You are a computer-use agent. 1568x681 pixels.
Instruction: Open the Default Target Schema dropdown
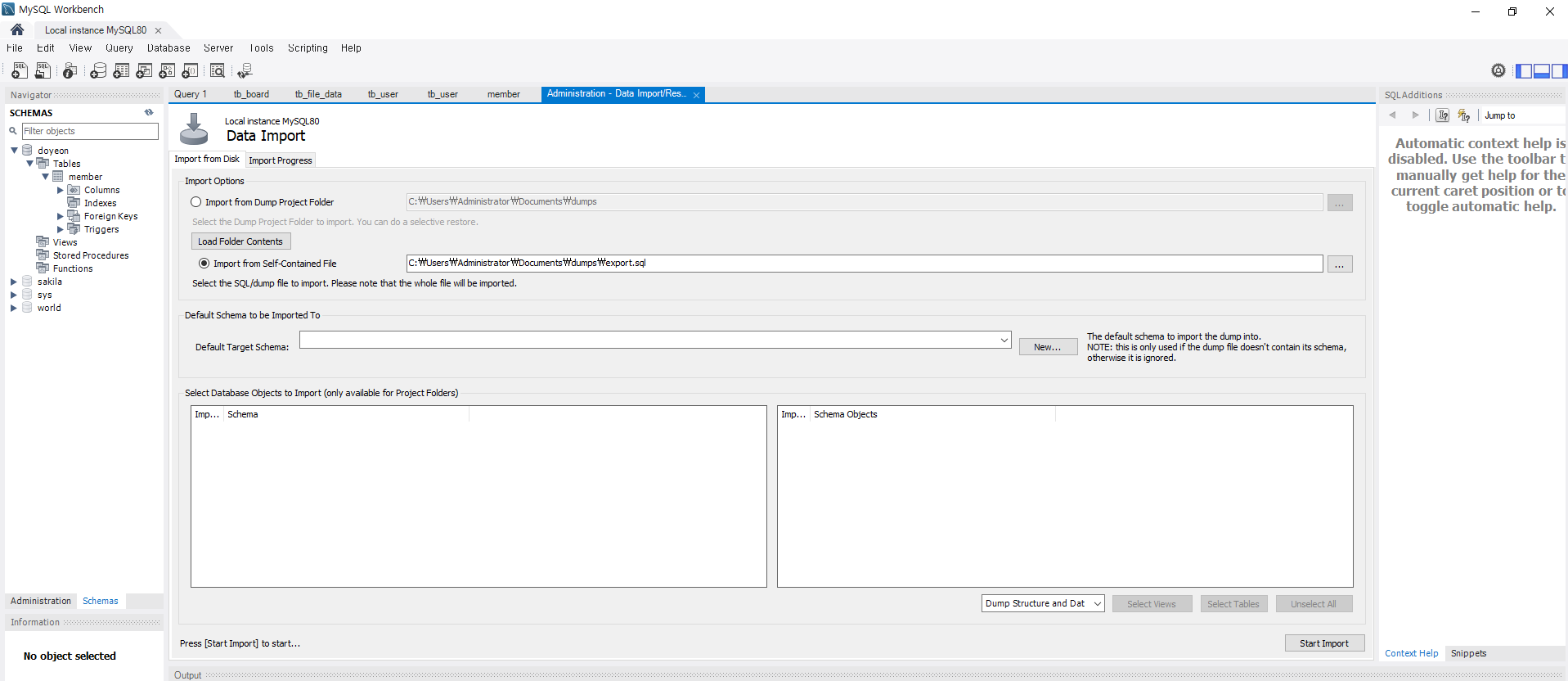pos(1004,340)
